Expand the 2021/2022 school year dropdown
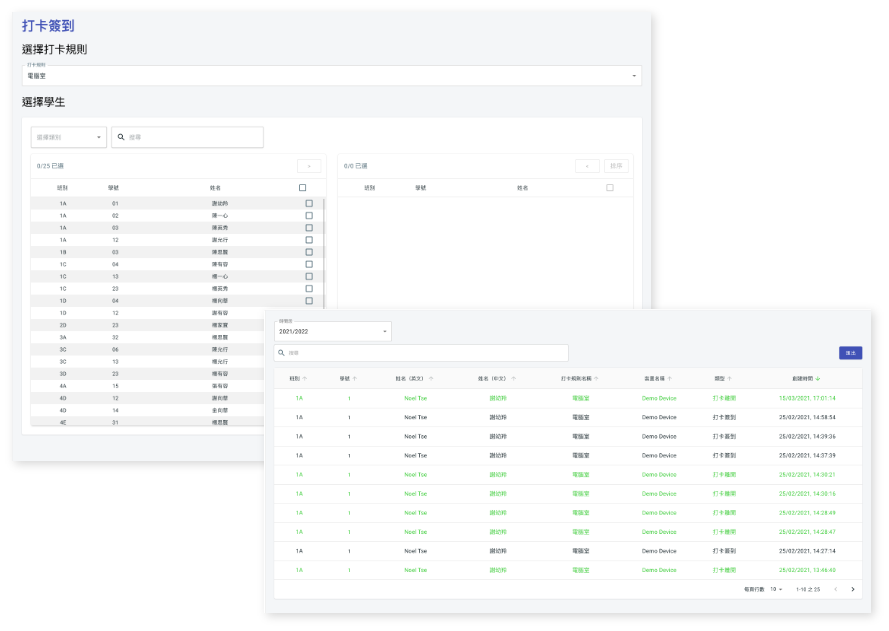The width and height of the screenshot is (889, 631). 333,331
